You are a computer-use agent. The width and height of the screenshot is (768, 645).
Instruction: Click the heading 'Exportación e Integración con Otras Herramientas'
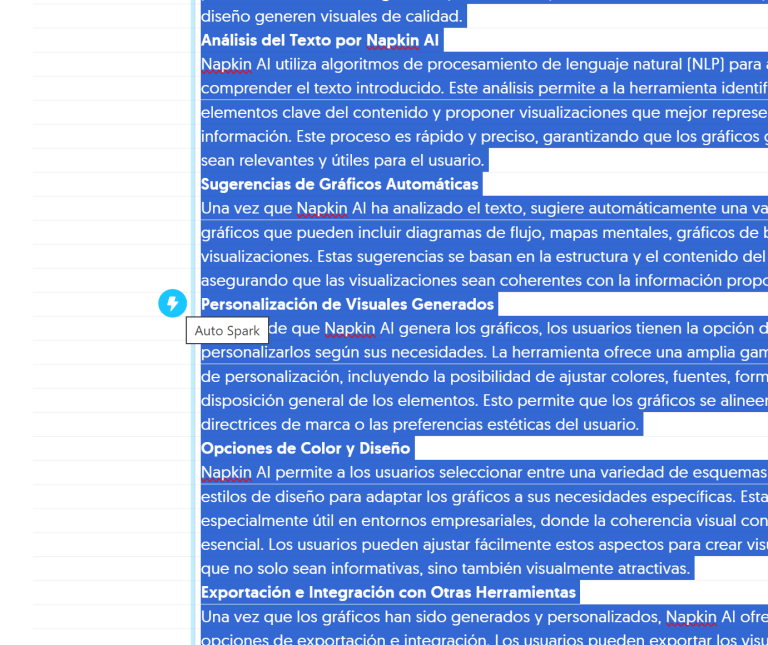point(388,592)
